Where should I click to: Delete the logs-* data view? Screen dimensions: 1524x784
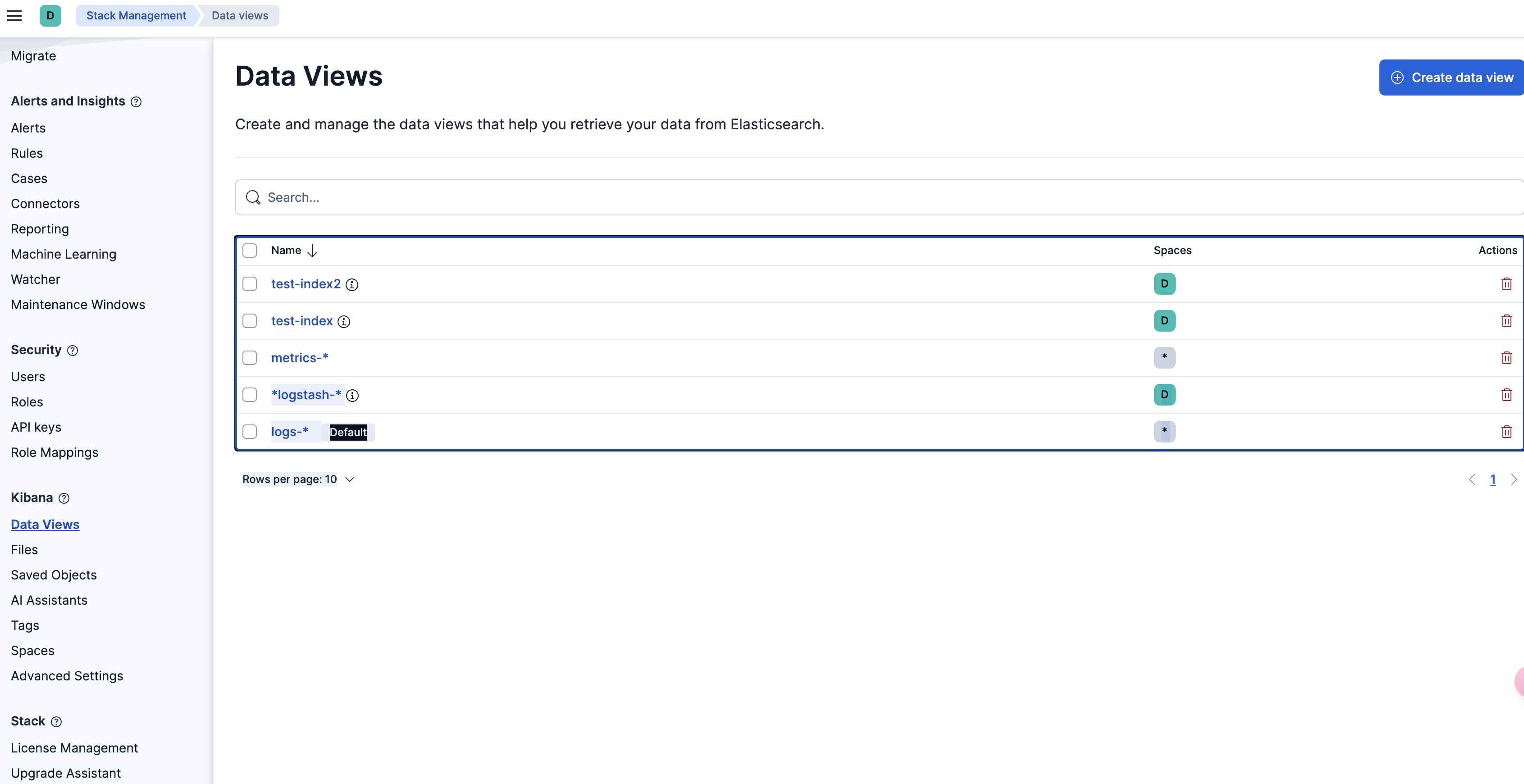point(1506,432)
